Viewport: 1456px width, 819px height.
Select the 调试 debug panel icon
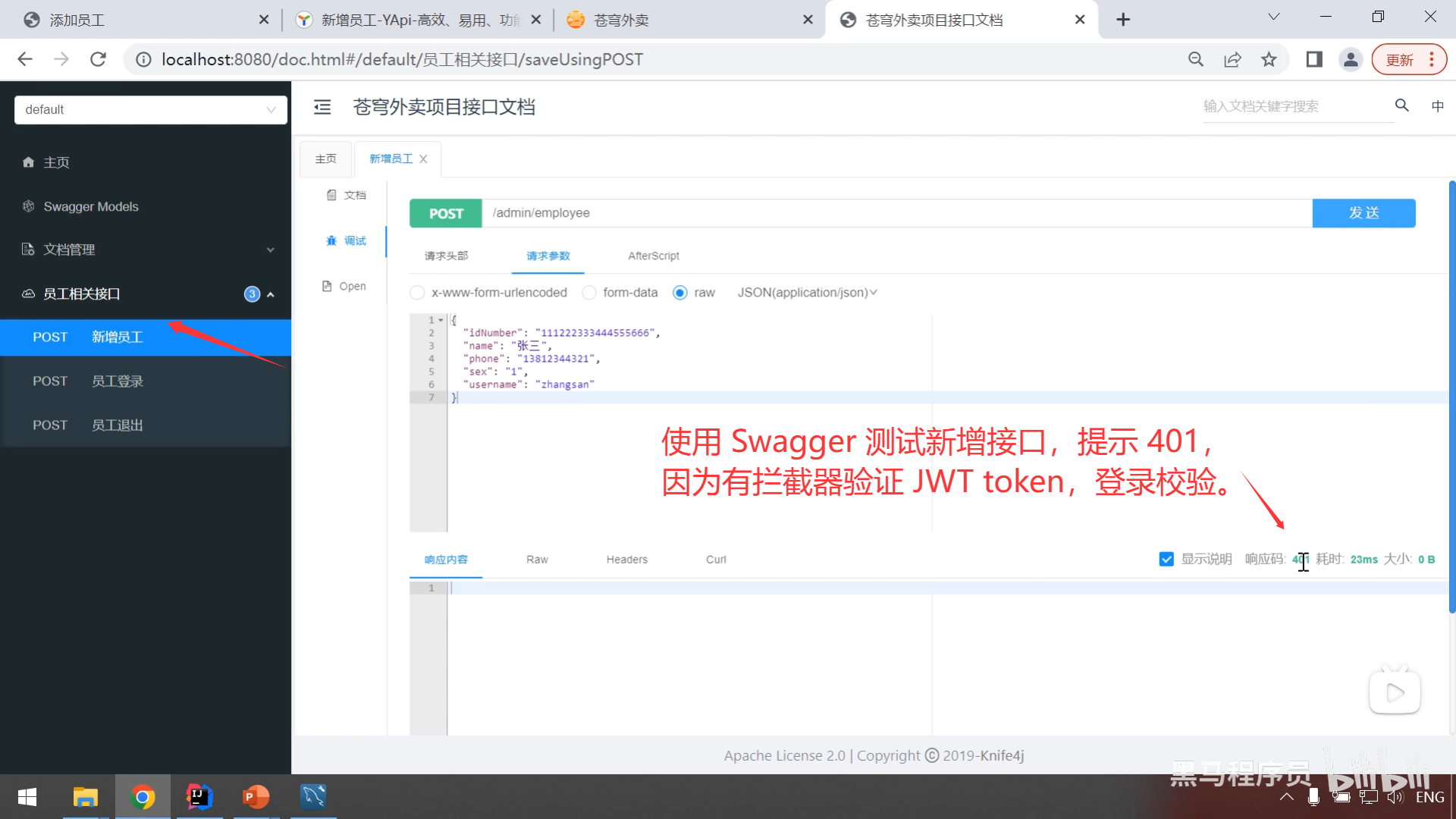tap(346, 240)
